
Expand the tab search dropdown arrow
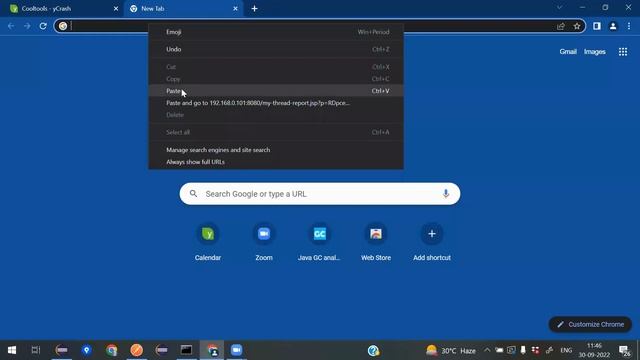point(559,7)
